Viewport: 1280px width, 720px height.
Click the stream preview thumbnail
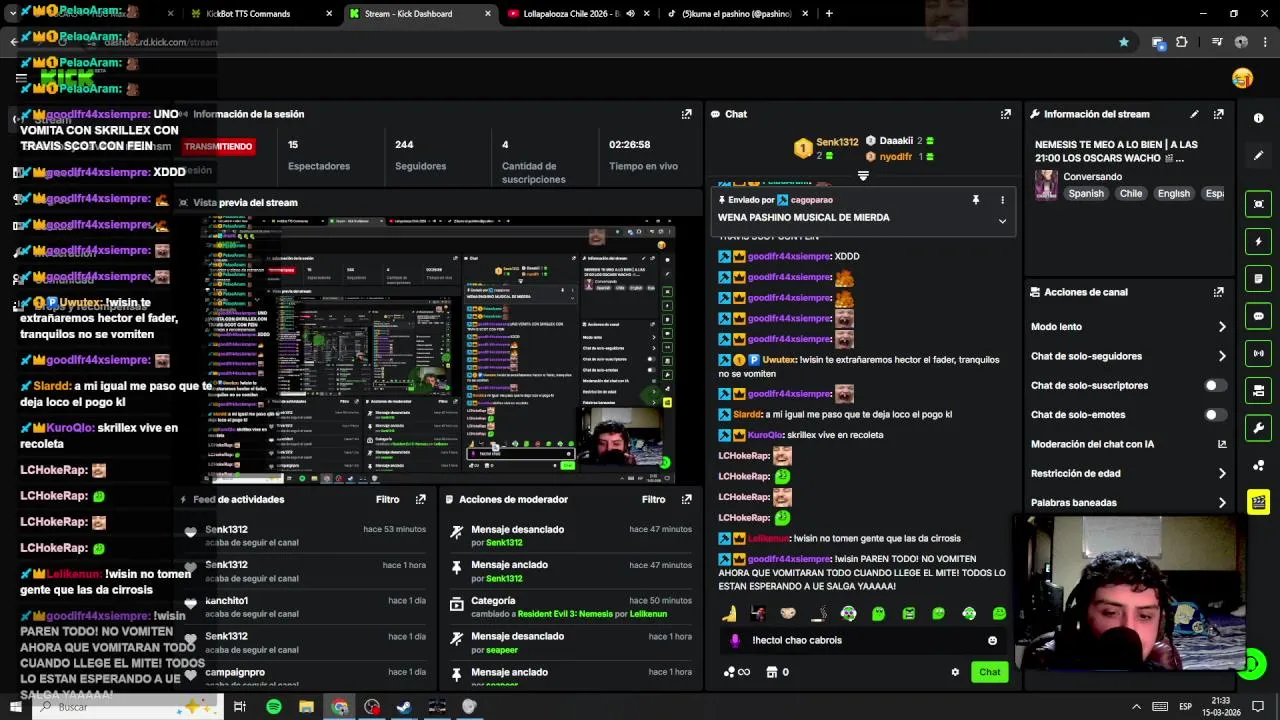(438, 350)
